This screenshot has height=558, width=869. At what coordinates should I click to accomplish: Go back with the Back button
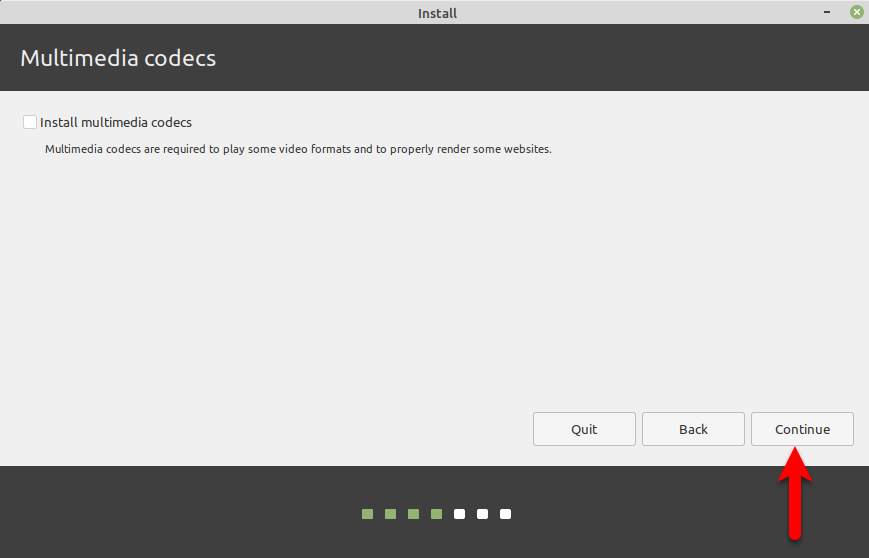pos(693,429)
